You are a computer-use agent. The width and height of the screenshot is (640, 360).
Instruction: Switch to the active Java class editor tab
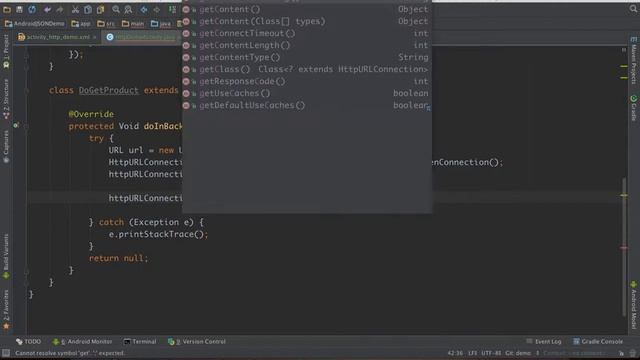[x=141, y=37]
